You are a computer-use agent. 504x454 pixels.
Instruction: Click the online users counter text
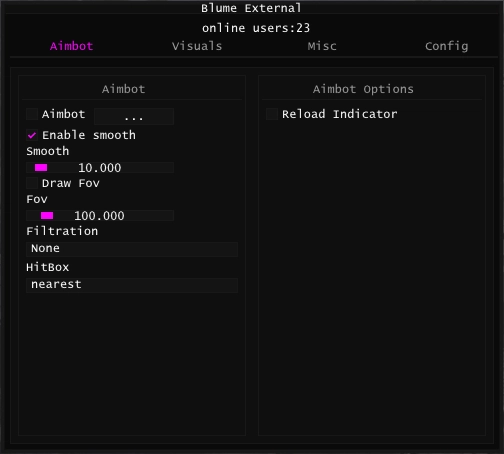tap(256, 28)
